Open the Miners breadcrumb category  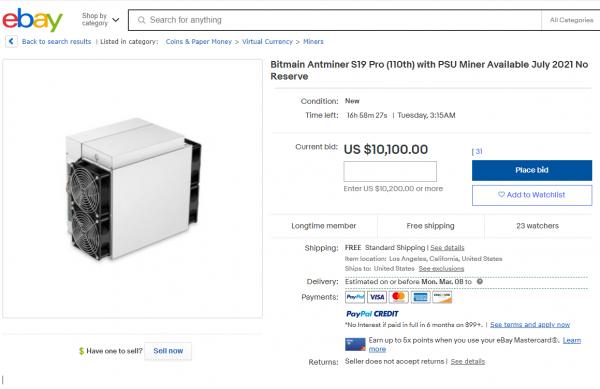tap(313, 42)
